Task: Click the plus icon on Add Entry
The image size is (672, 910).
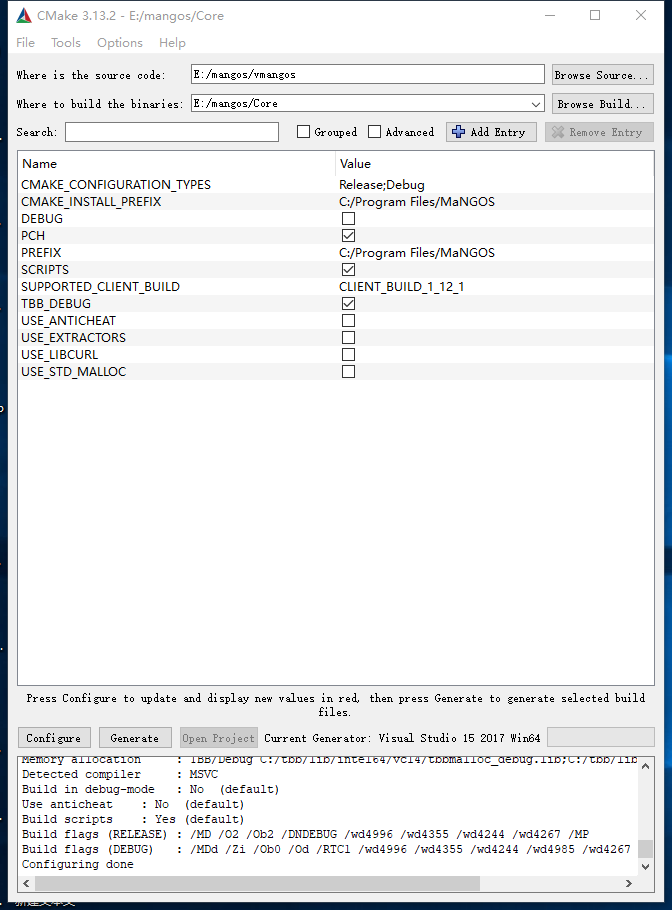Action: tap(458, 132)
